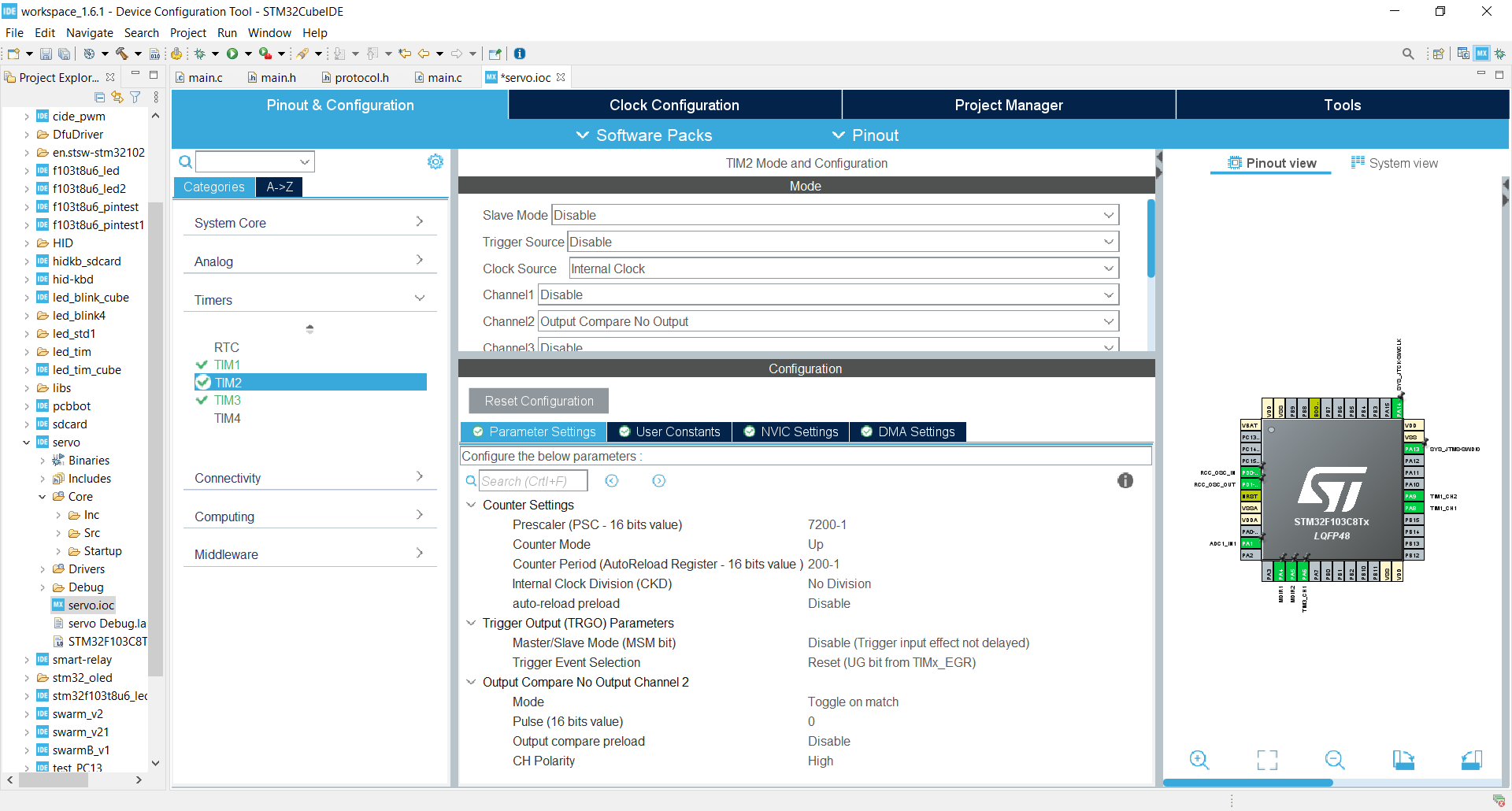
Task: Click the Save All toolbar icon
Action: (64, 54)
